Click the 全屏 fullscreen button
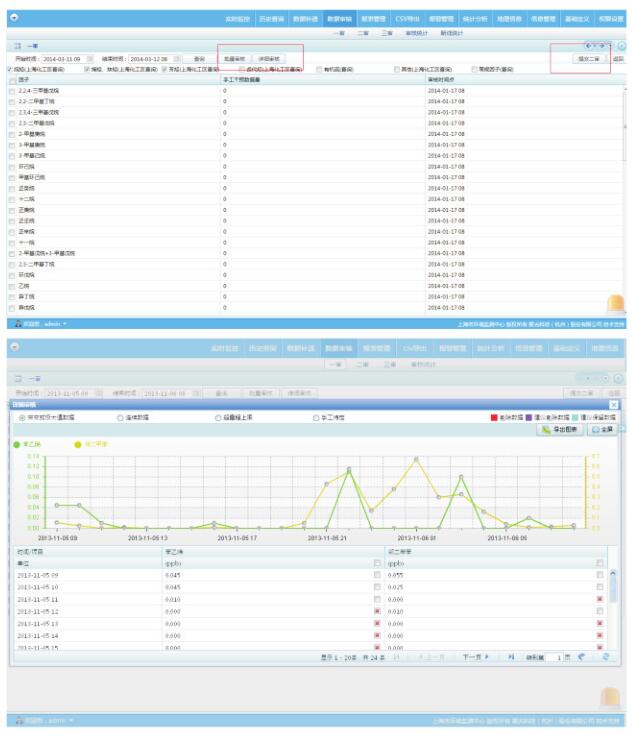632x738 pixels. pyautogui.click(x=602, y=430)
